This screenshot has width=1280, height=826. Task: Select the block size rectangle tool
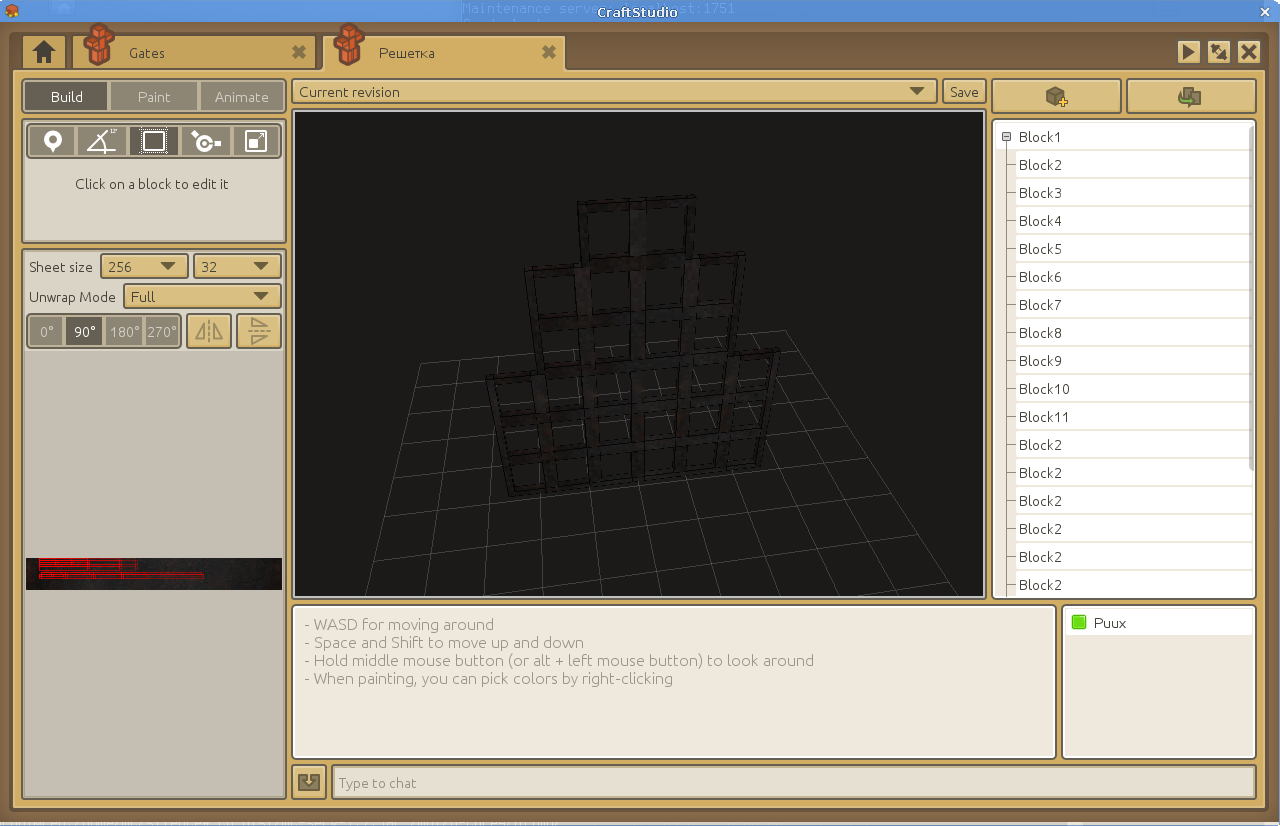pos(154,142)
